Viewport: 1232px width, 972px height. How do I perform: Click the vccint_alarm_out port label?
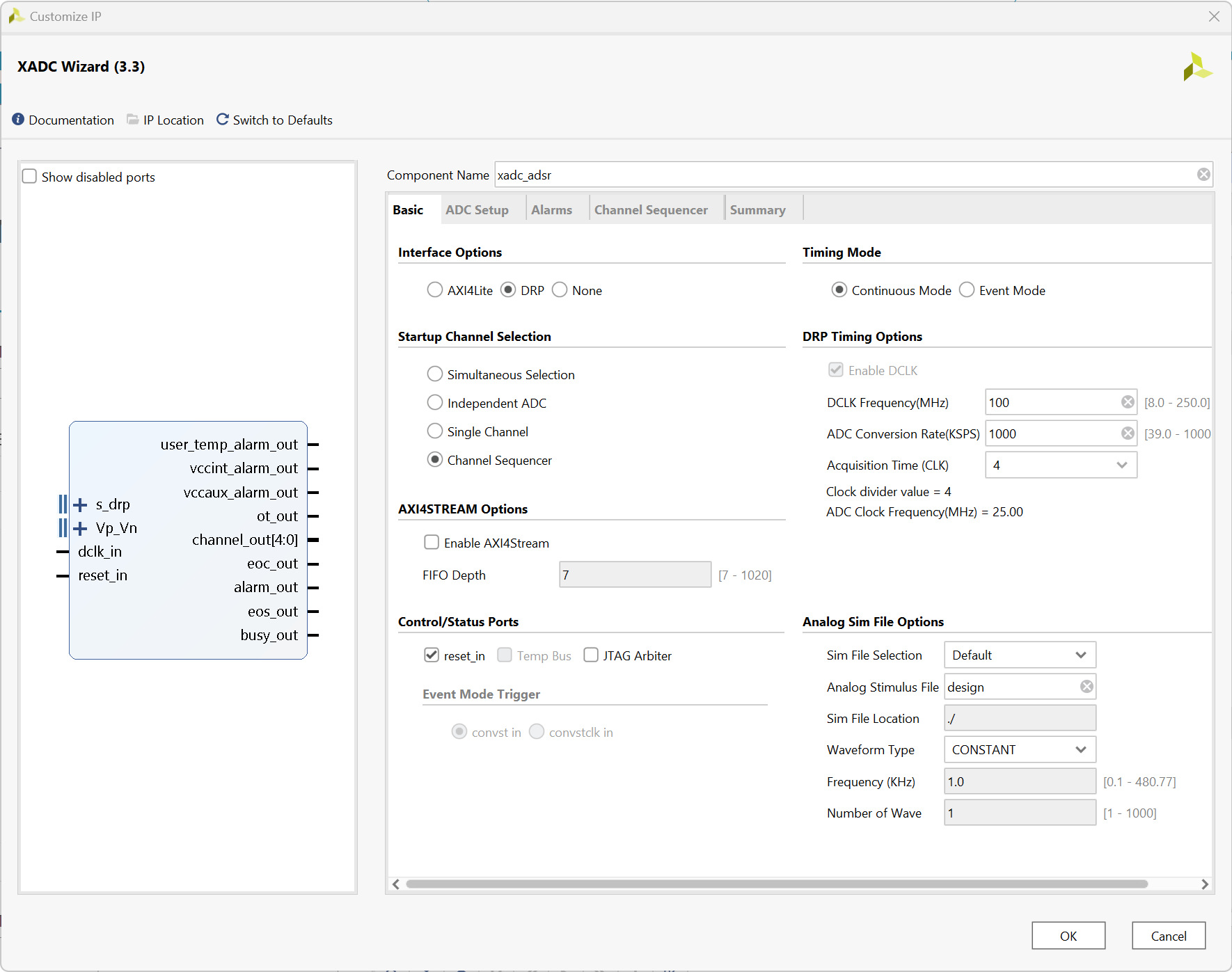[244, 468]
